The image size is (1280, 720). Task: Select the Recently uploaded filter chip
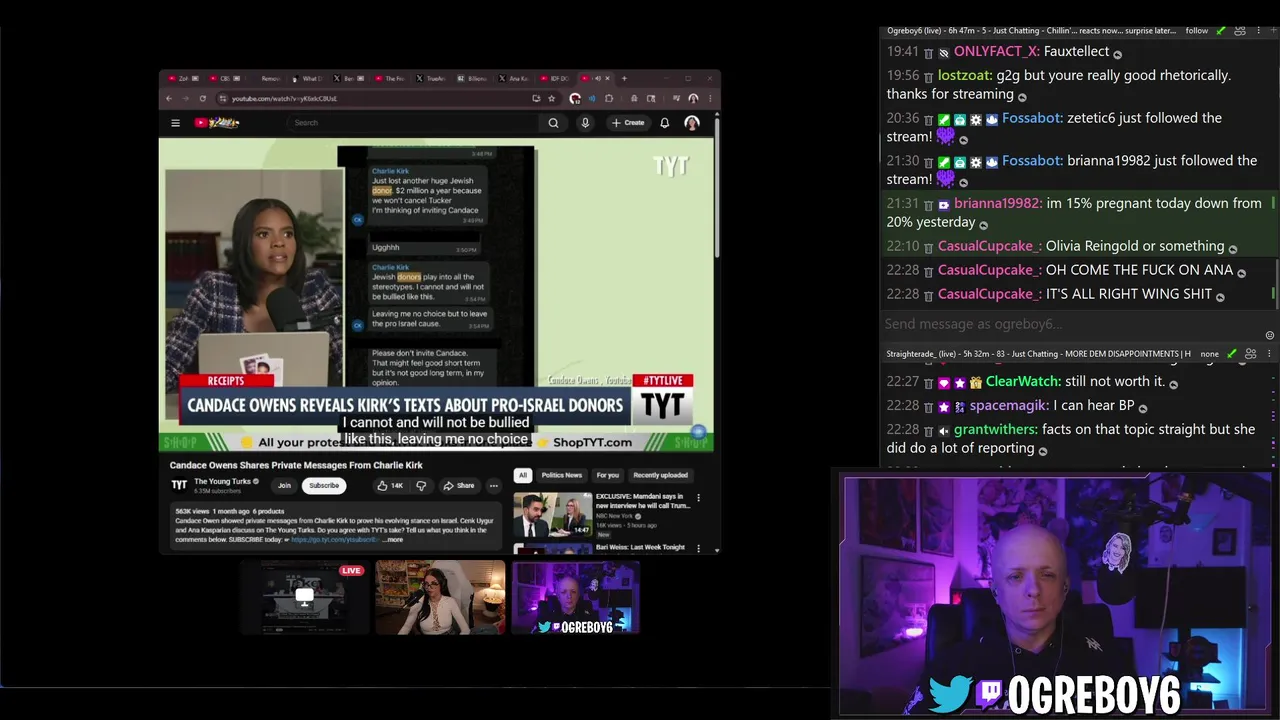pos(660,475)
